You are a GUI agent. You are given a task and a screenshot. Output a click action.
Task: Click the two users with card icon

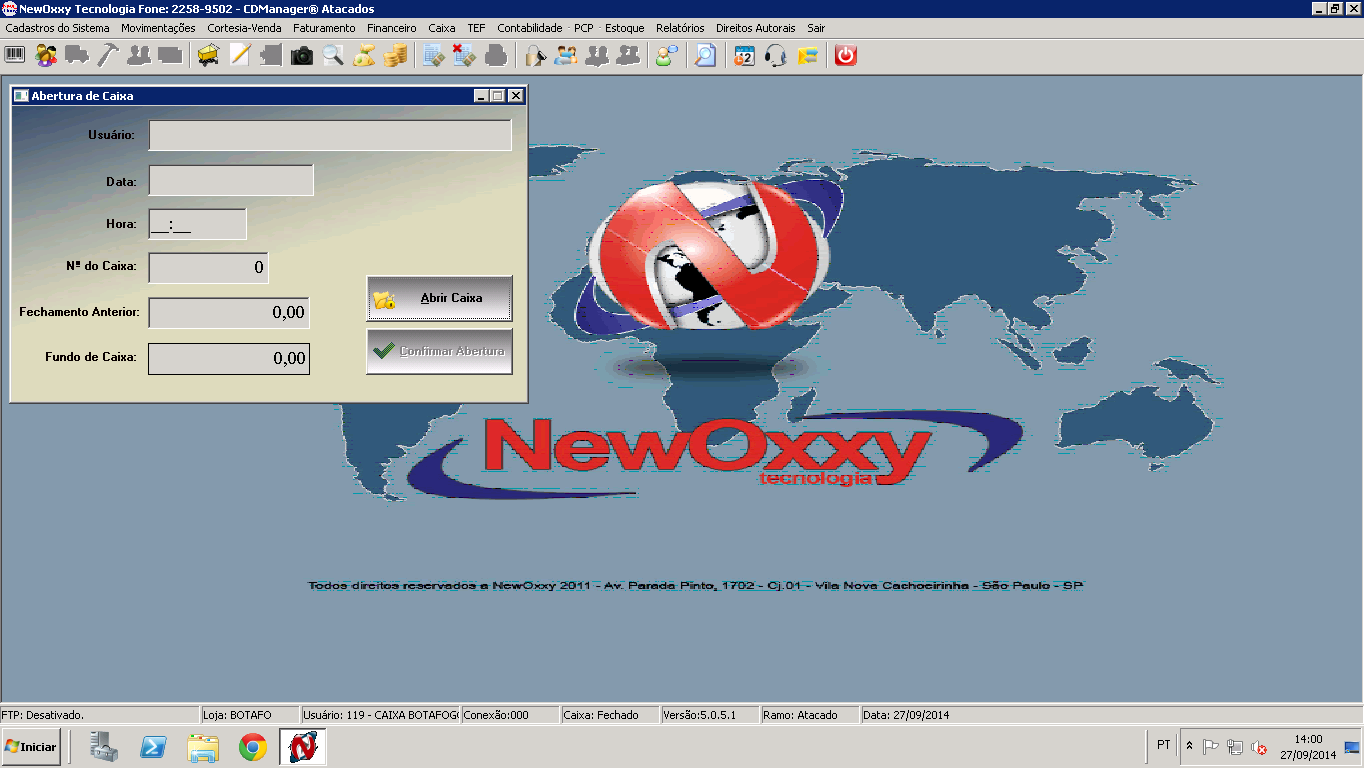[x=566, y=56]
